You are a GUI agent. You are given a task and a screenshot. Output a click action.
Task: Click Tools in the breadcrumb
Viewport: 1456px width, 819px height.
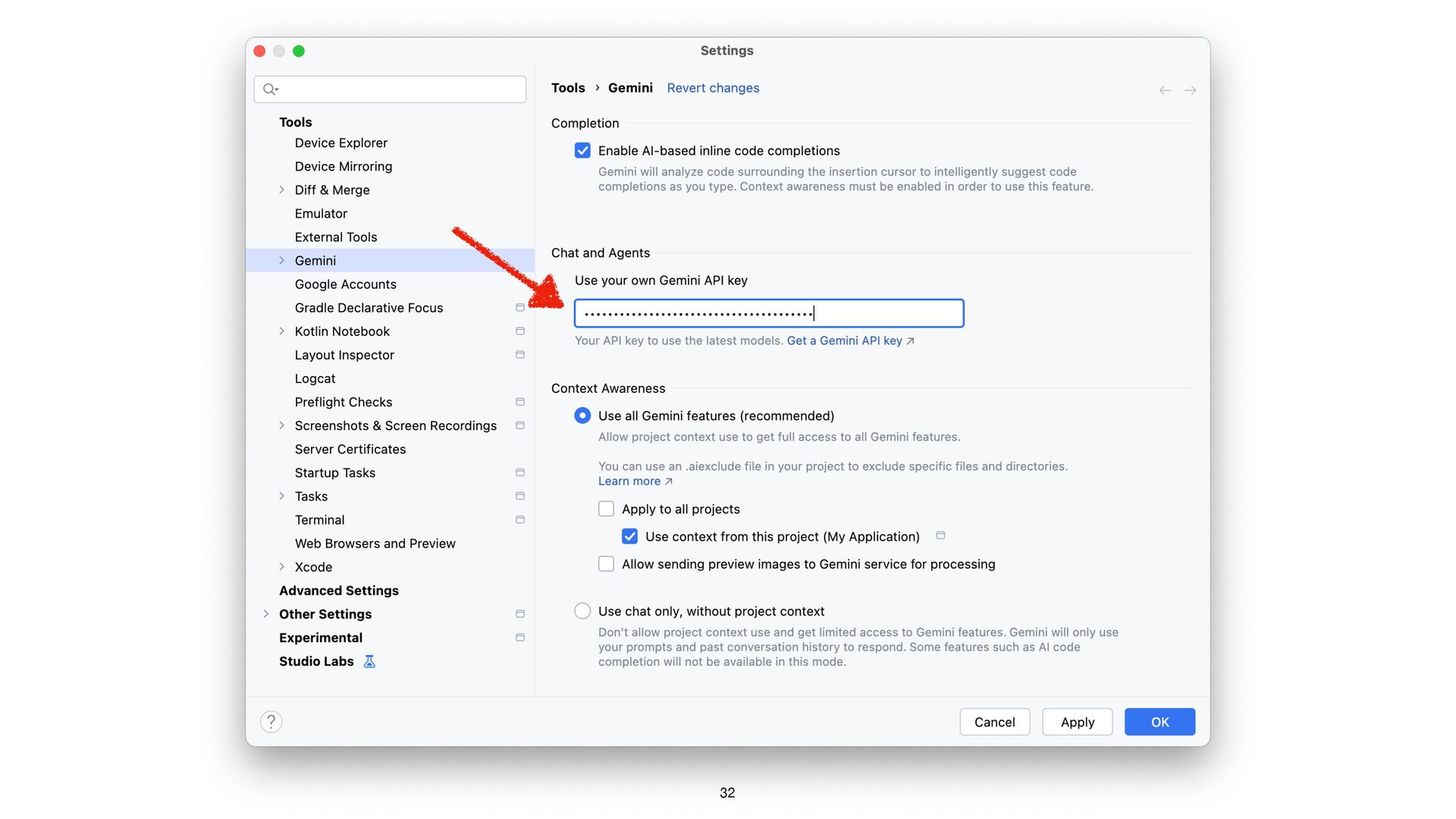[x=568, y=88]
